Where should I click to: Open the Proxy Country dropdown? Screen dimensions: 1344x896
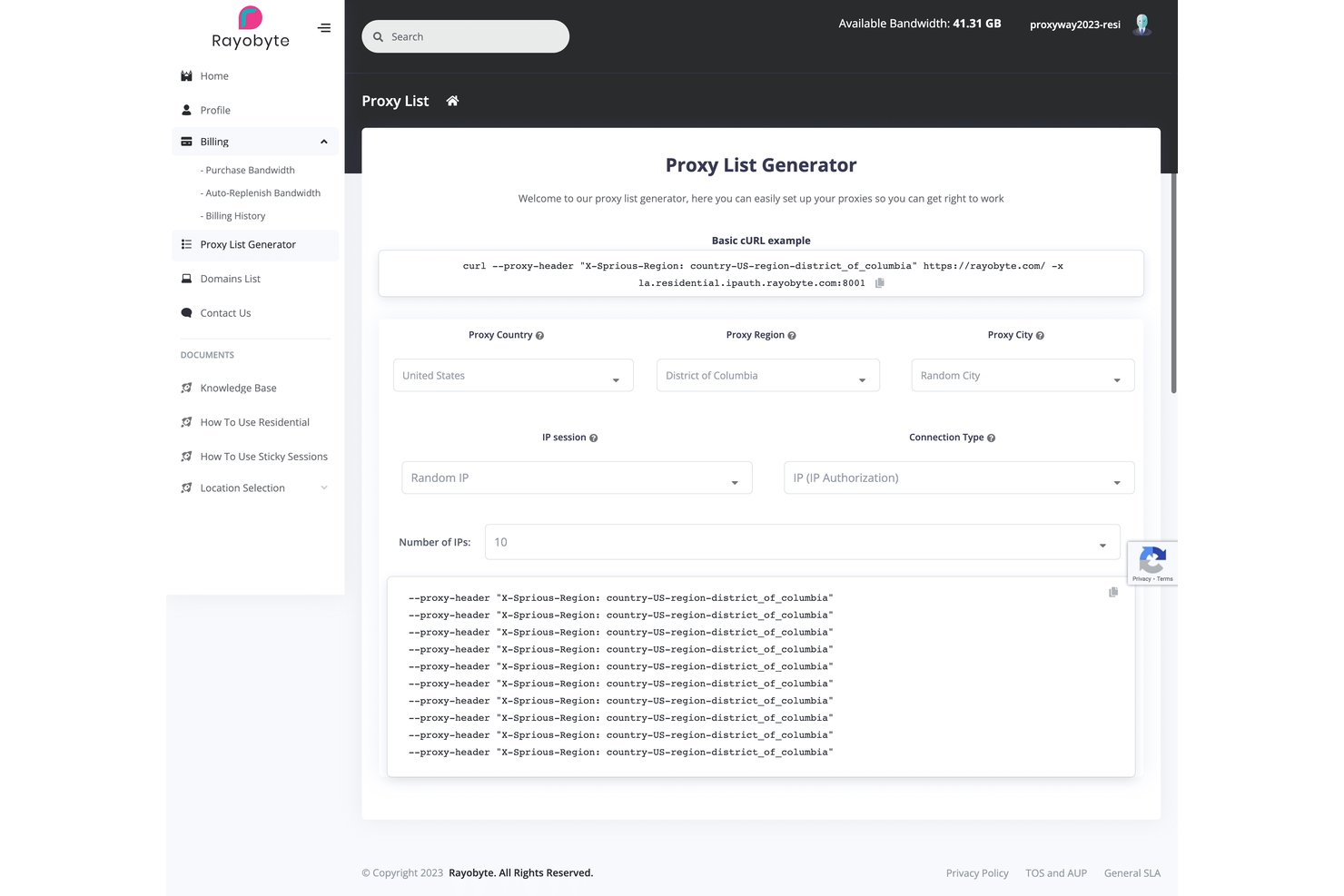click(513, 376)
